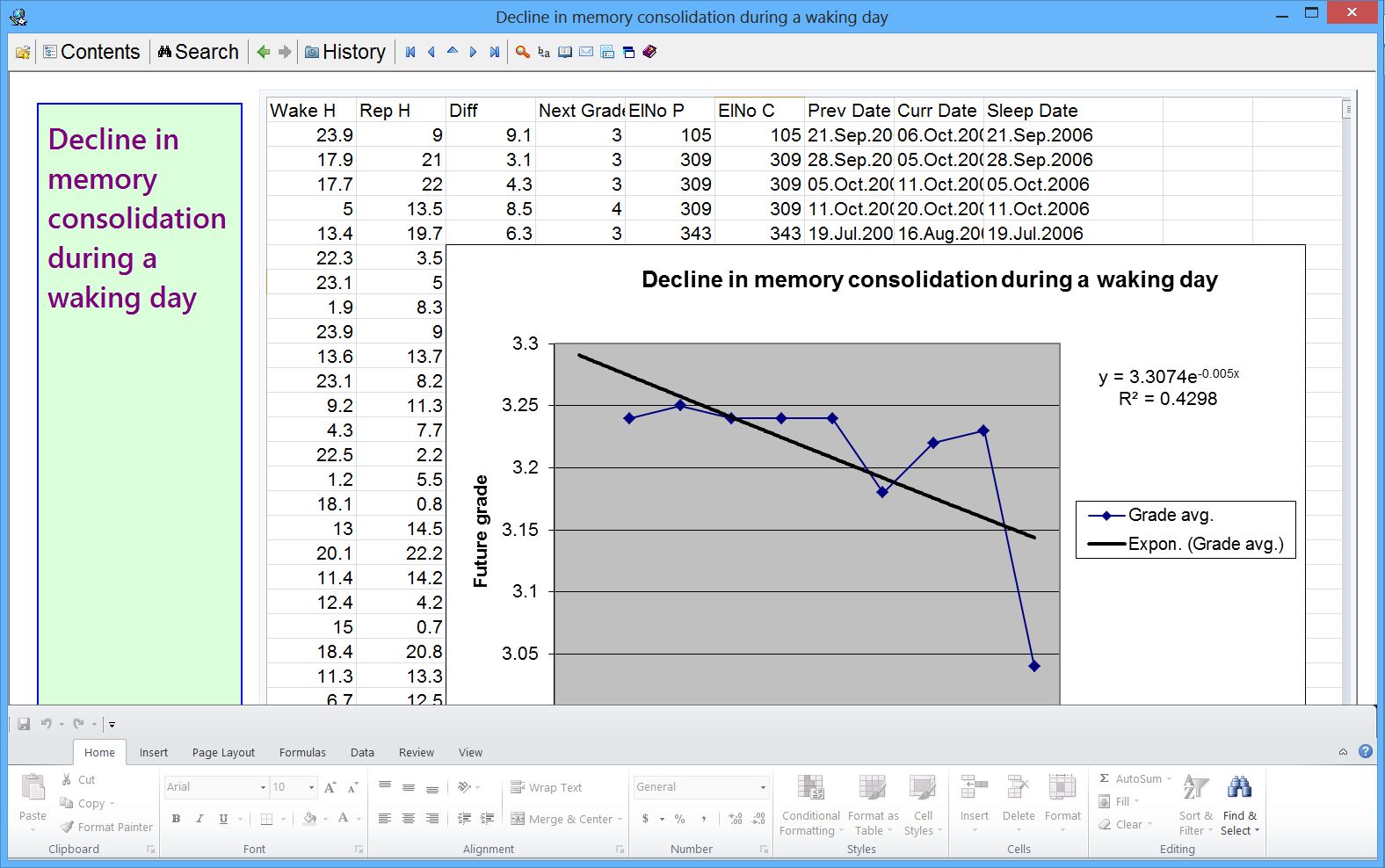Click the purple book icon in toolbar
This screenshot has width=1385, height=868.
coord(649,53)
